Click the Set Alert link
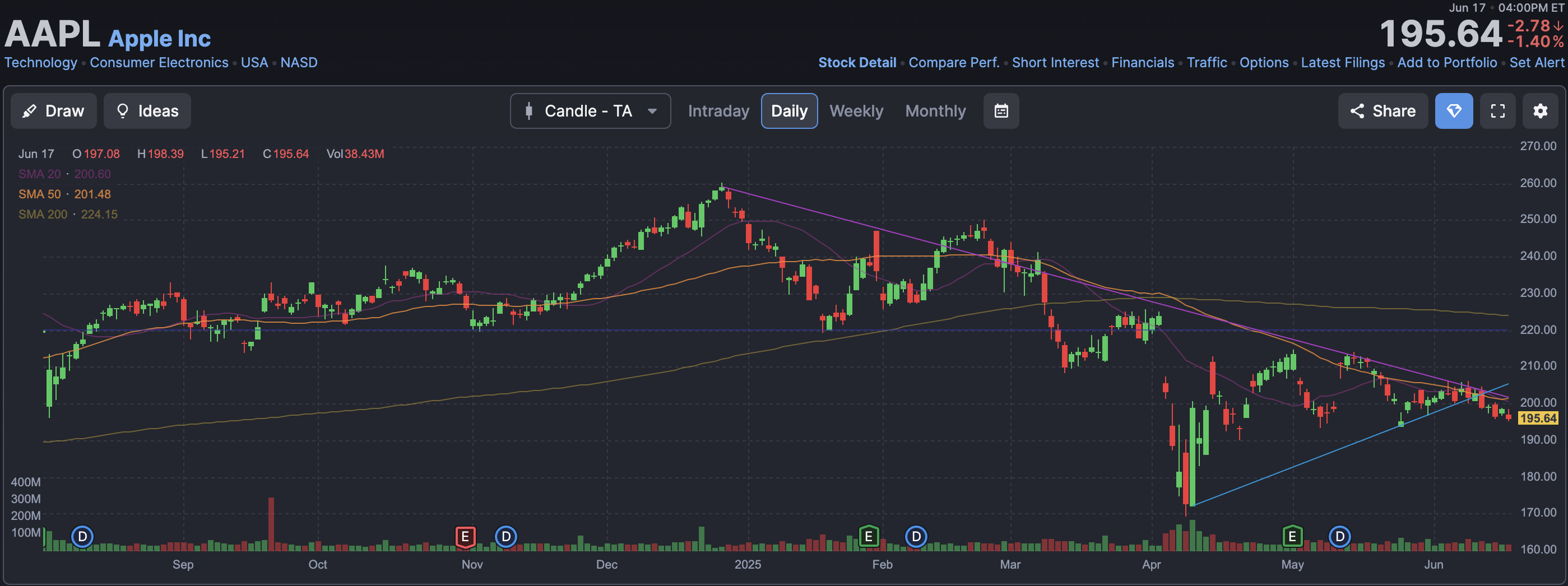 pyautogui.click(x=1537, y=63)
